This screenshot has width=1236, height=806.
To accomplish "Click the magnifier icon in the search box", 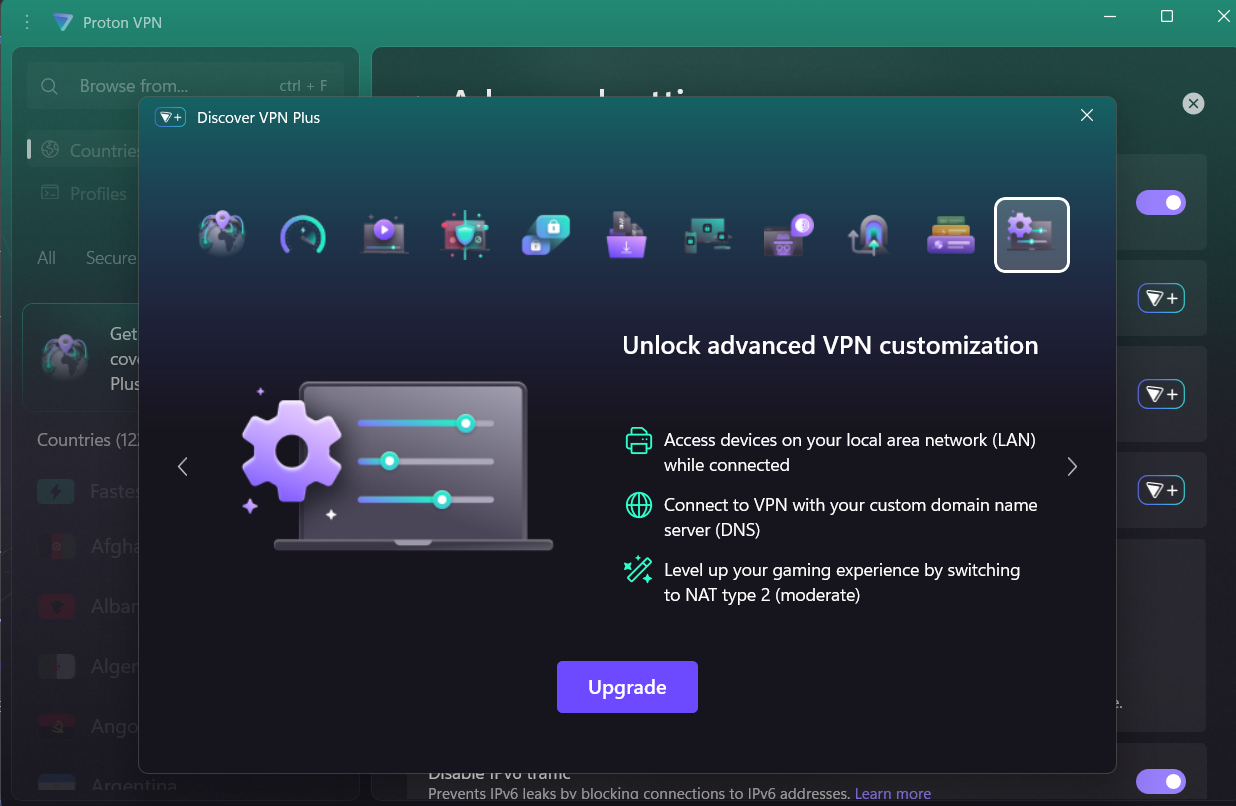I will (49, 87).
